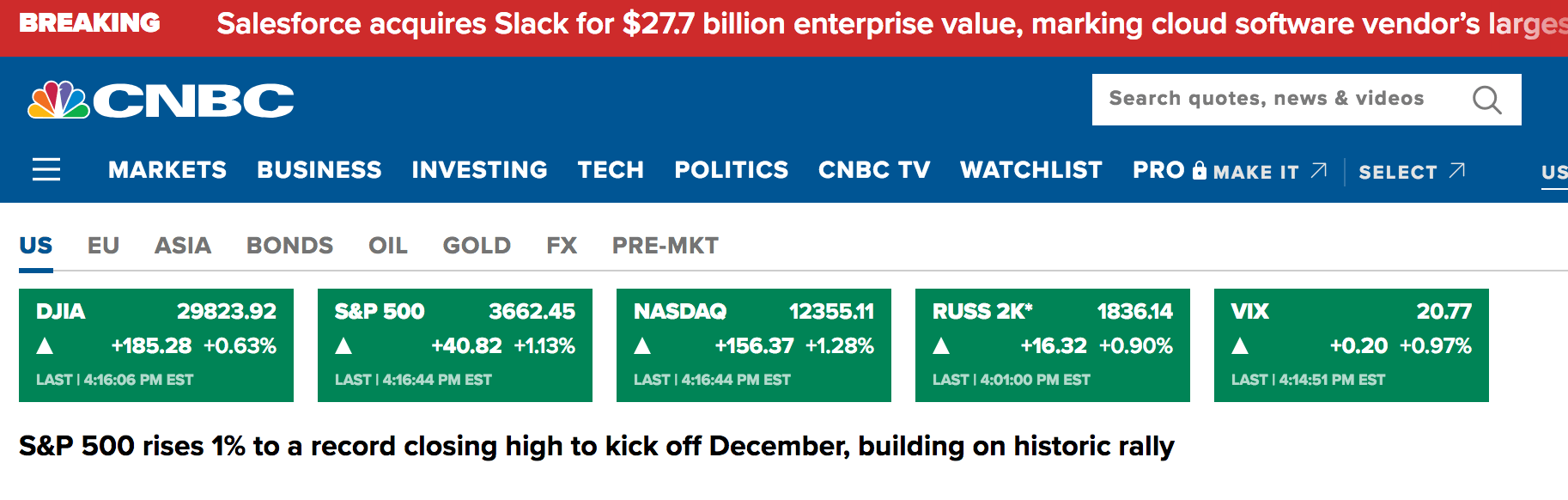Image resolution: width=1568 pixels, height=500 pixels.
Task: Click the DJIA up arrow indicator
Action: (x=46, y=346)
